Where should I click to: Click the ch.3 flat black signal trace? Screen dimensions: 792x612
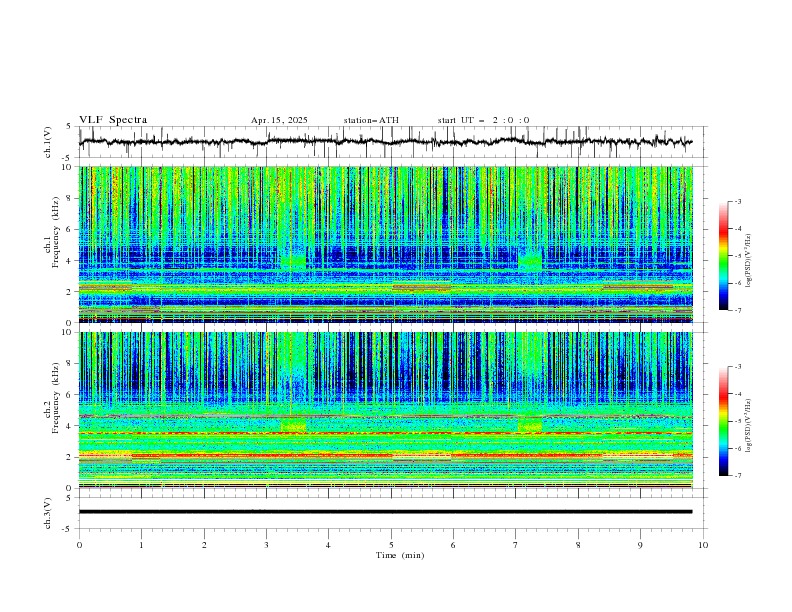385,512
